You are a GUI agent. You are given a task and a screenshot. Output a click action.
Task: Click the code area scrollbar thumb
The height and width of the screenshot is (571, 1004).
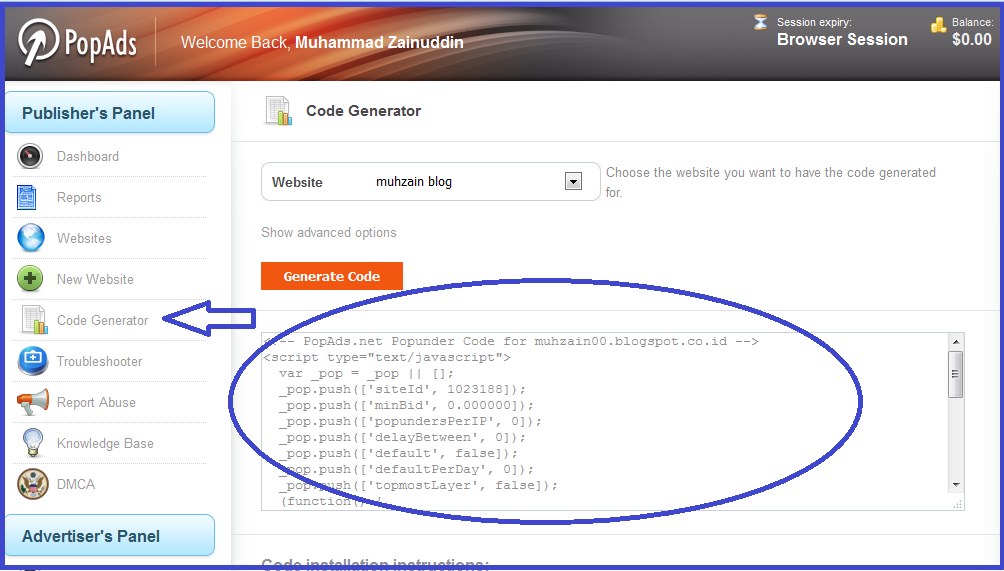click(x=956, y=374)
